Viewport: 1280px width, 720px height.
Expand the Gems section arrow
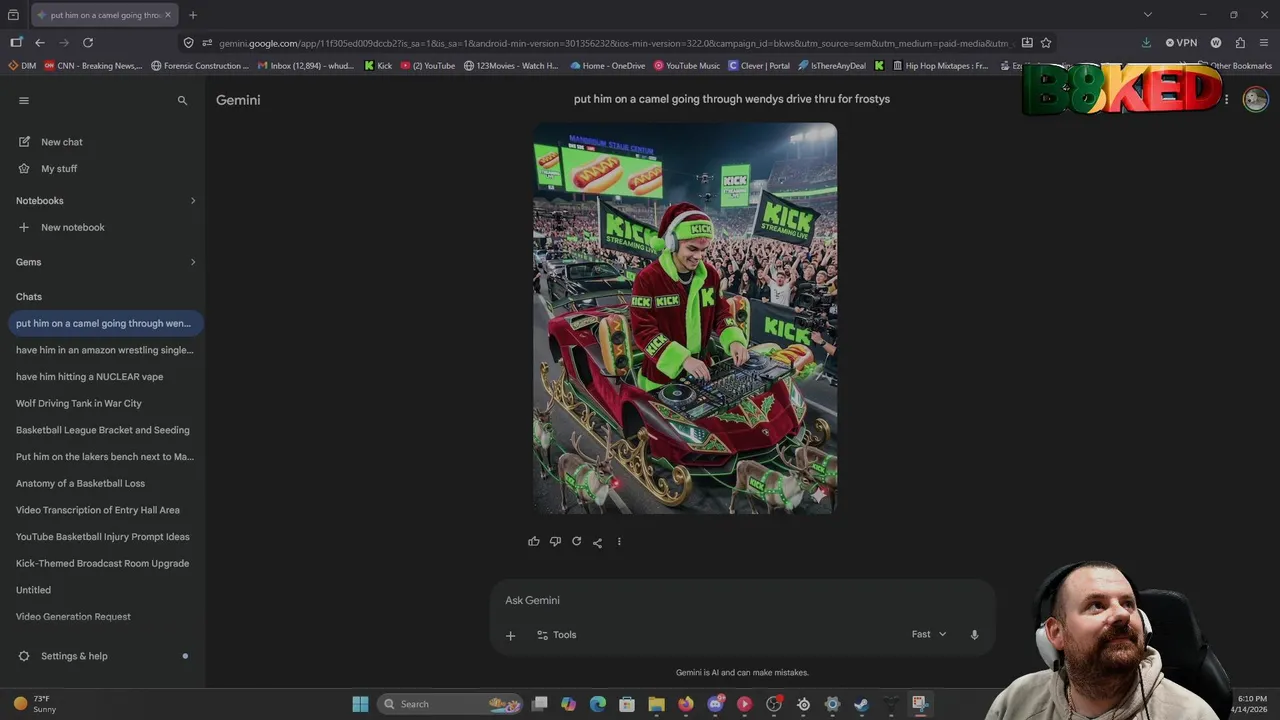coord(193,262)
